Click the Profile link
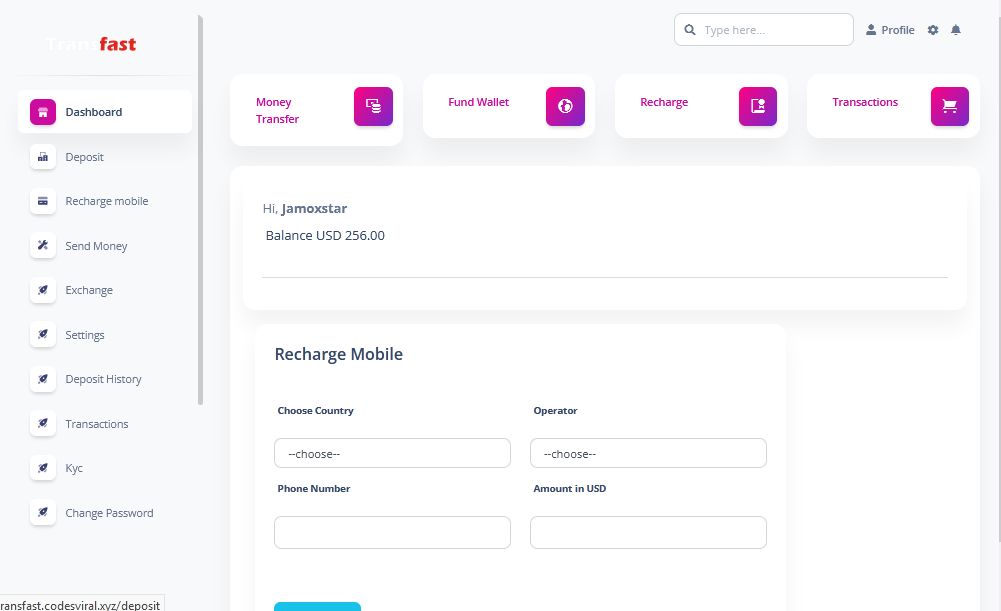 (890, 30)
